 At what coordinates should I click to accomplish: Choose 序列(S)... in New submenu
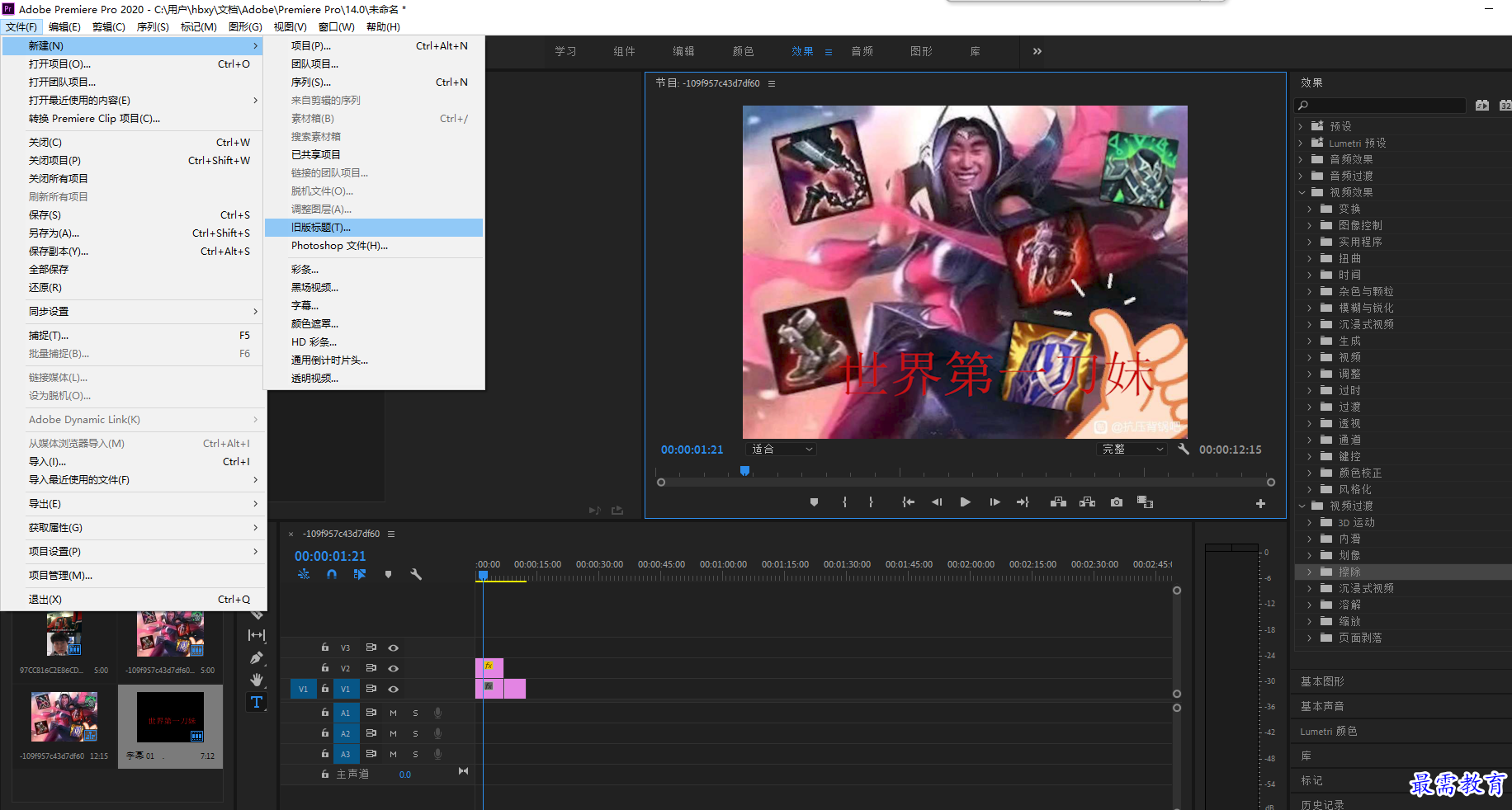(374, 82)
